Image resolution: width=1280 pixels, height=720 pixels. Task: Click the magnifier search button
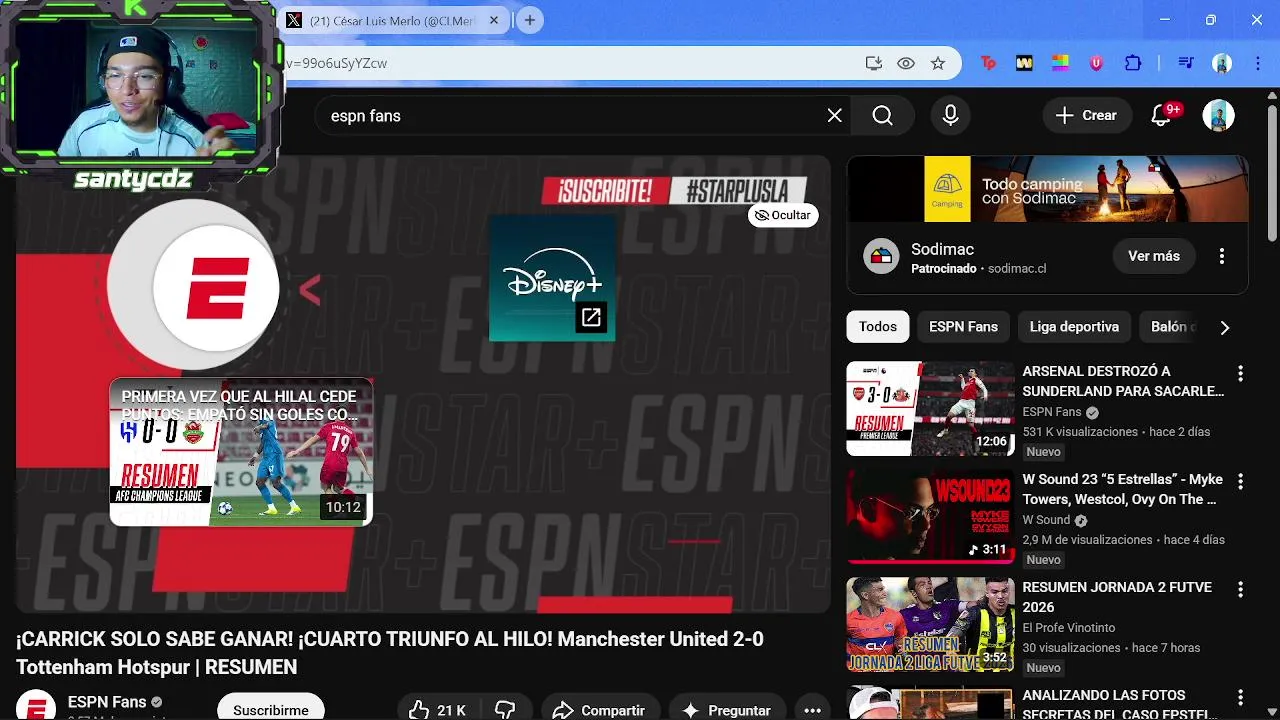[x=882, y=116]
